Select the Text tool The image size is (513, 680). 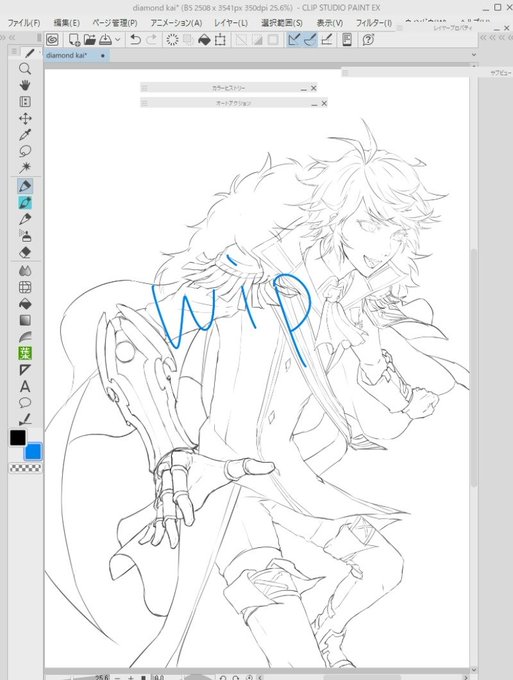pos(25,386)
